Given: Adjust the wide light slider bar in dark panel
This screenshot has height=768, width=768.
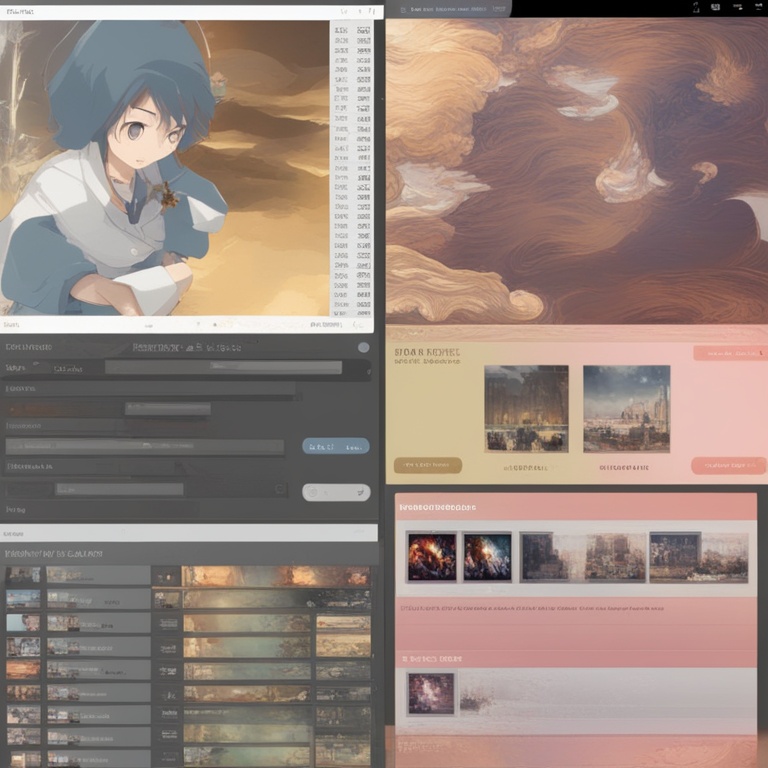Looking at the screenshot, I should (x=223, y=367).
